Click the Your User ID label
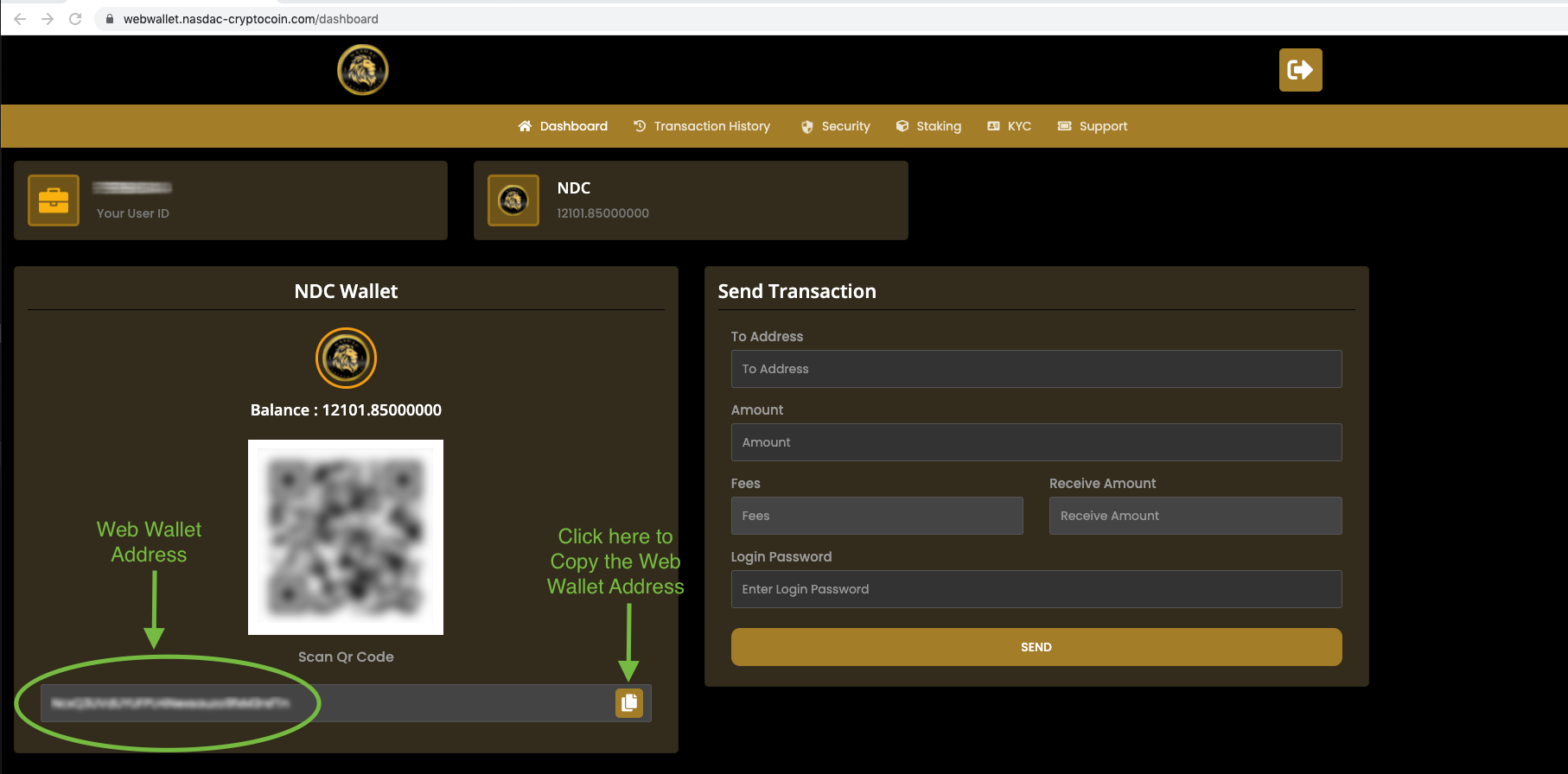The width and height of the screenshot is (1568, 774). pos(133,213)
